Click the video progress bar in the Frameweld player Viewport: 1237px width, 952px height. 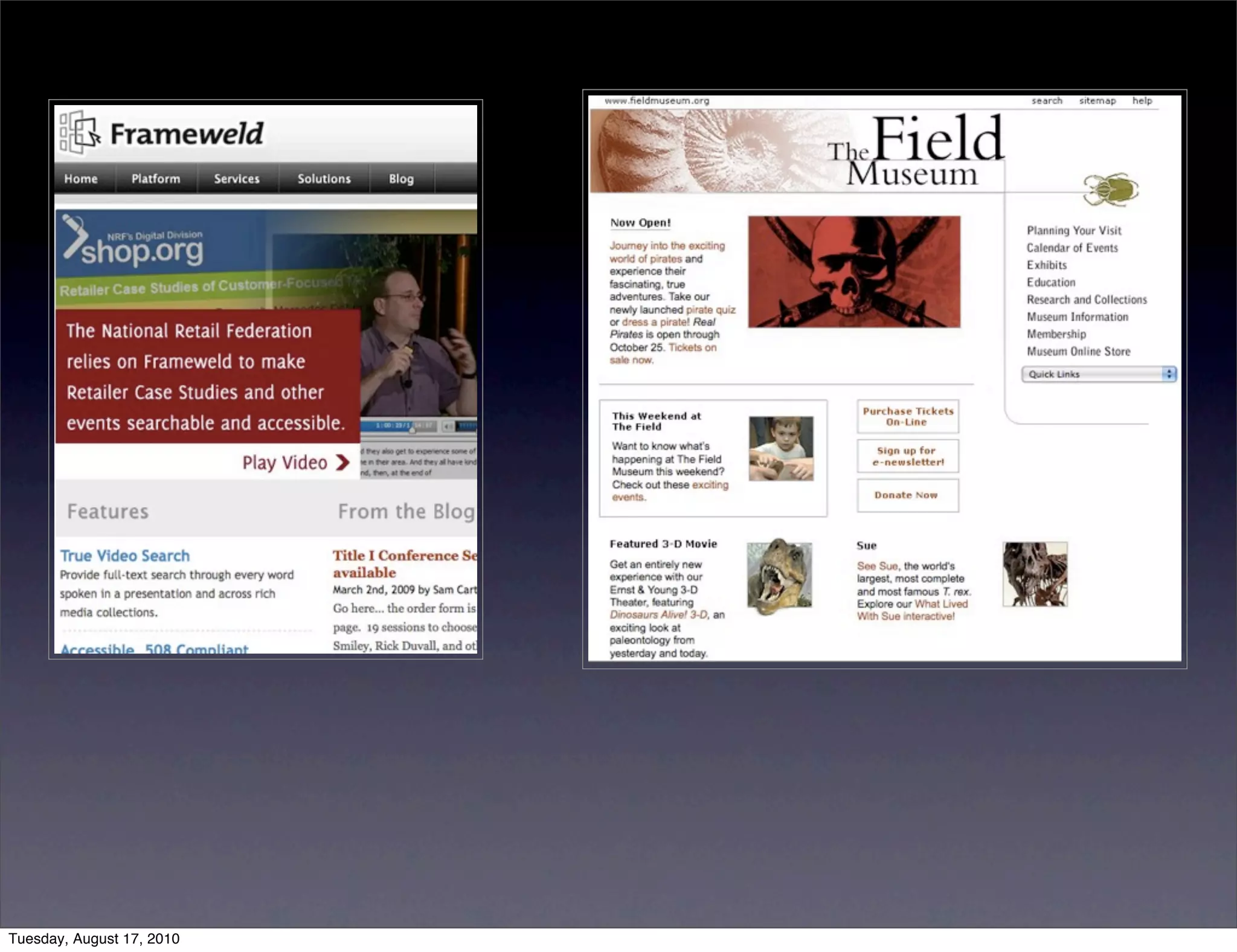[x=397, y=426]
